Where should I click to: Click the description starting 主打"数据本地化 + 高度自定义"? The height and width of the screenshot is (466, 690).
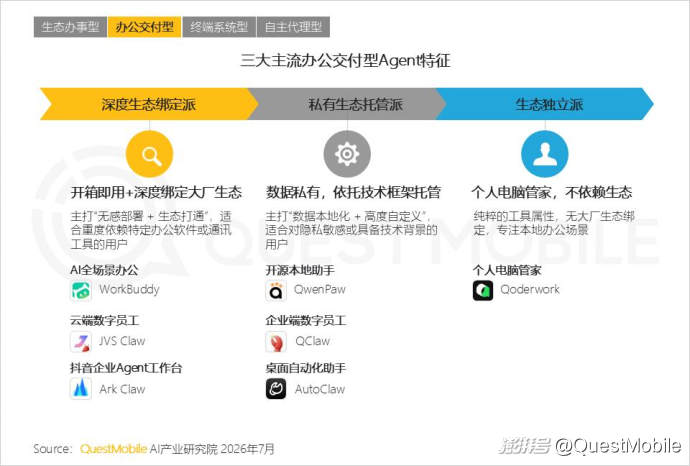351,230
